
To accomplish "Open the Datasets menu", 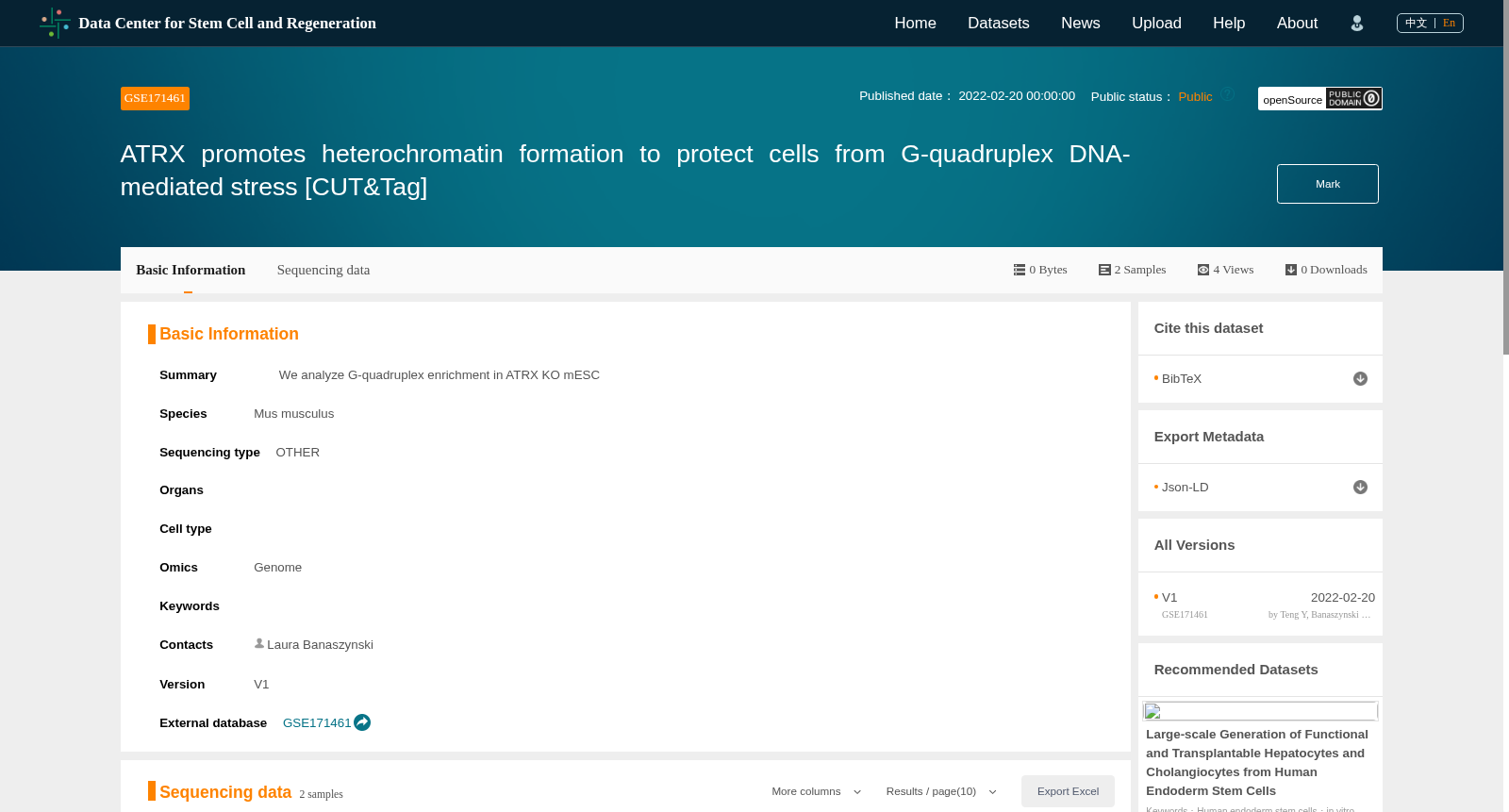I will coord(999,24).
